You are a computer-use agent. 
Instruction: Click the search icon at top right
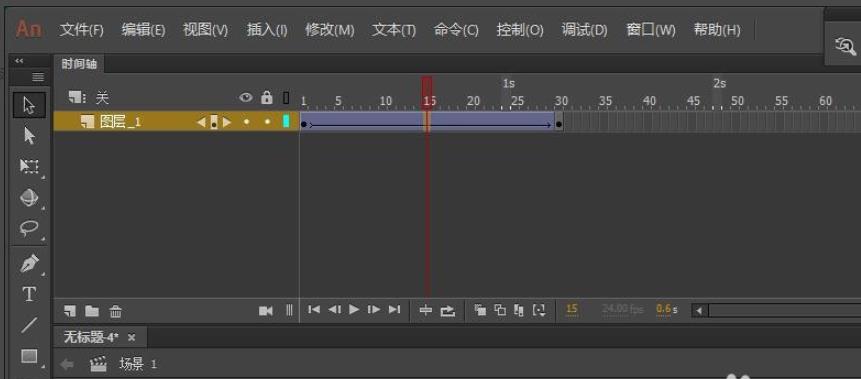[x=846, y=45]
